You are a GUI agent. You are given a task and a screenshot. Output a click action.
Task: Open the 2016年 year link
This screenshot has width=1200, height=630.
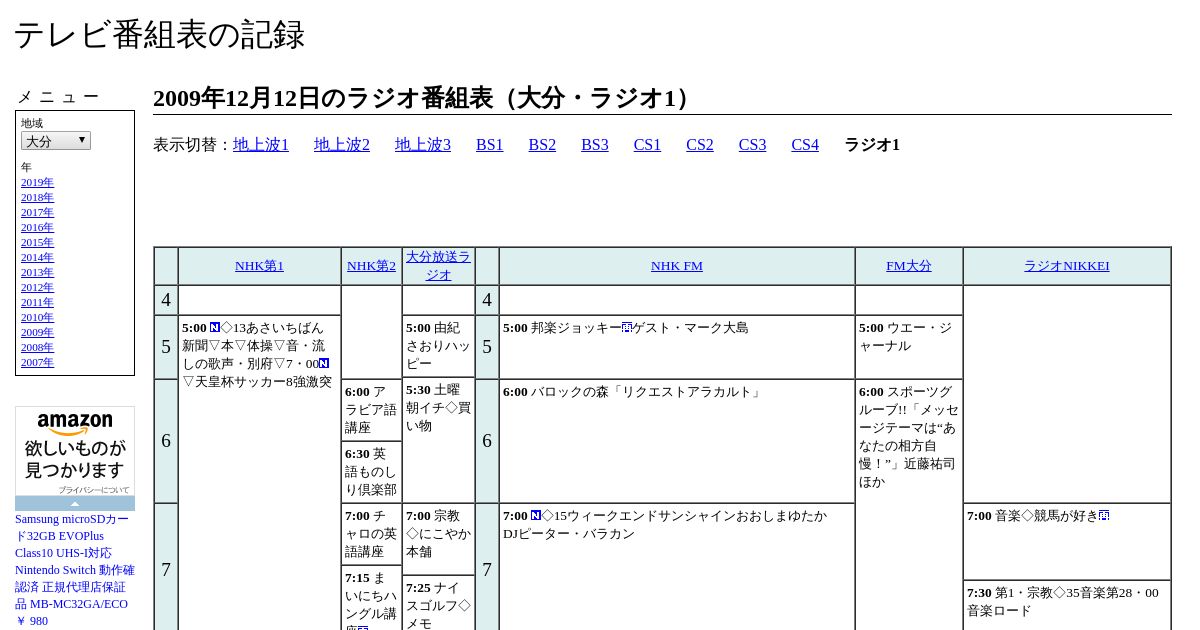point(37,228)
